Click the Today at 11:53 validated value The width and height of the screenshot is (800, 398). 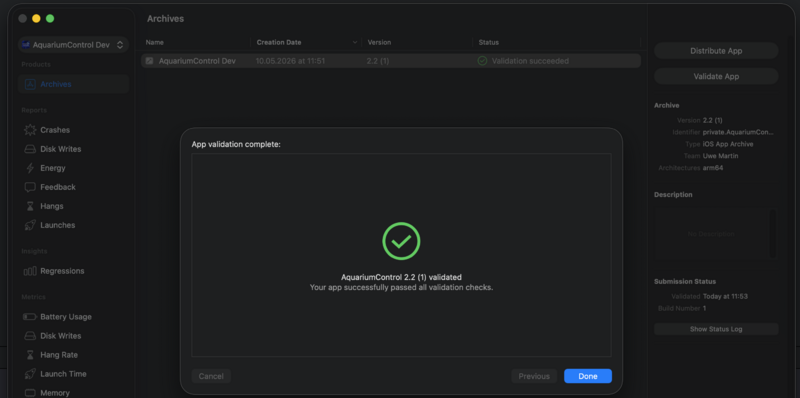[726, 296]
